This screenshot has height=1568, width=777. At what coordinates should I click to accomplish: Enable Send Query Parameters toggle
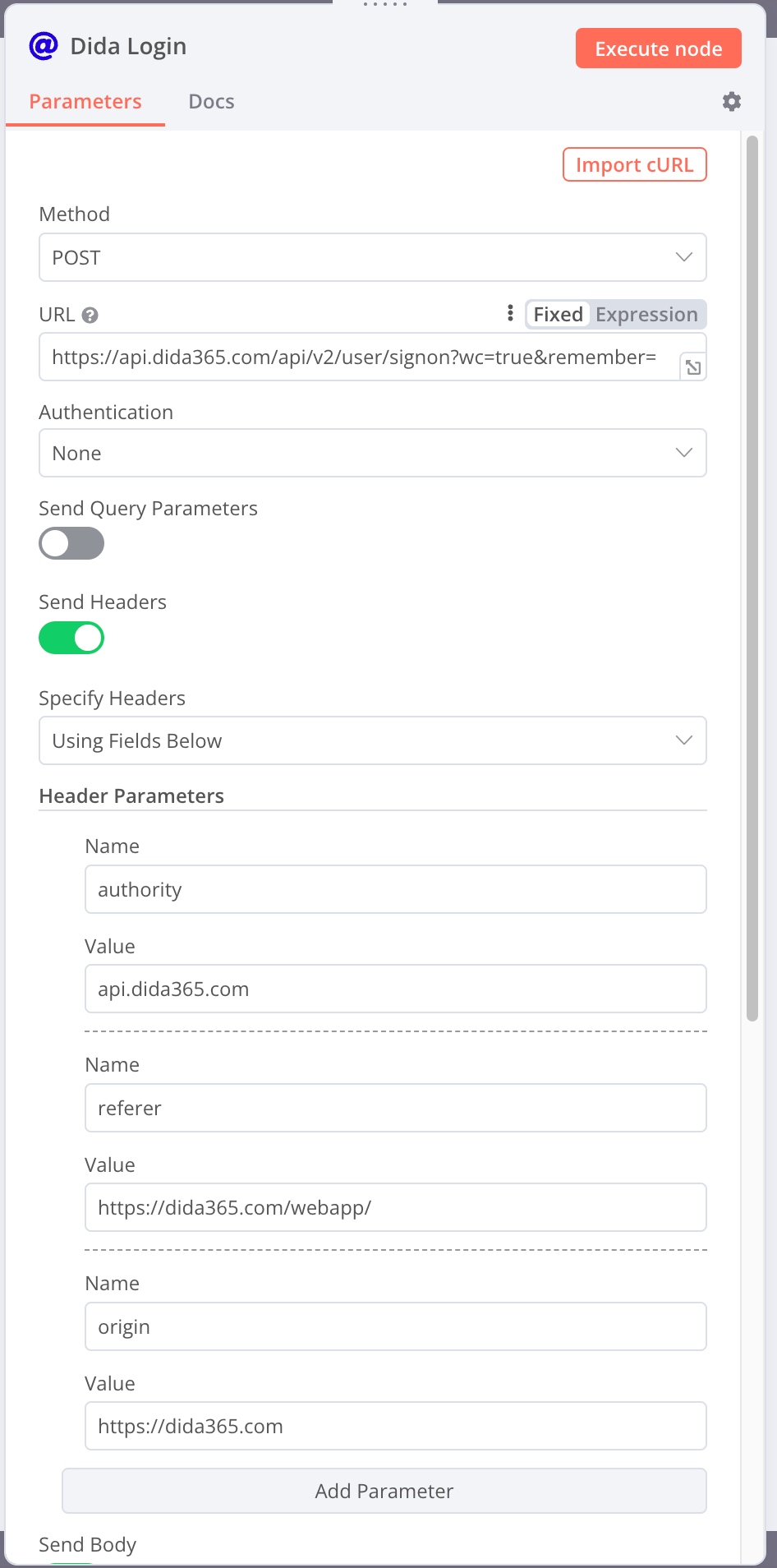pos(71,543)
